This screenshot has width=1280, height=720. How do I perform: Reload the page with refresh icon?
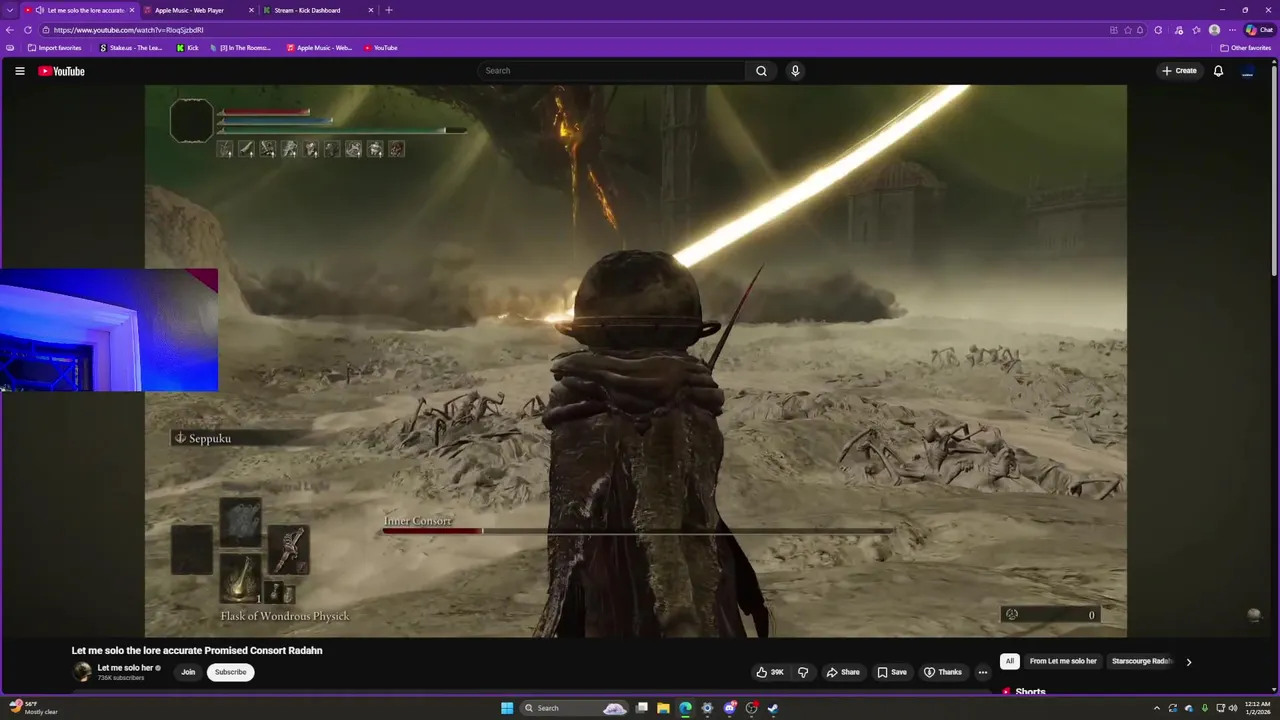(x=28, y=30)
